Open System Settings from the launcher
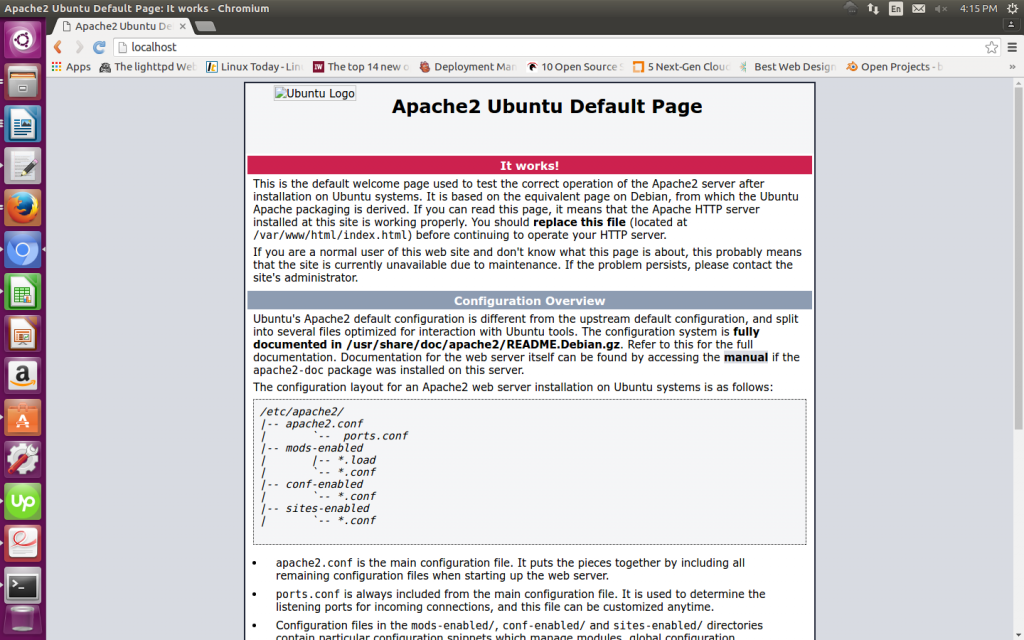Viewport: 1024px width, 640px height. [23, 460]
